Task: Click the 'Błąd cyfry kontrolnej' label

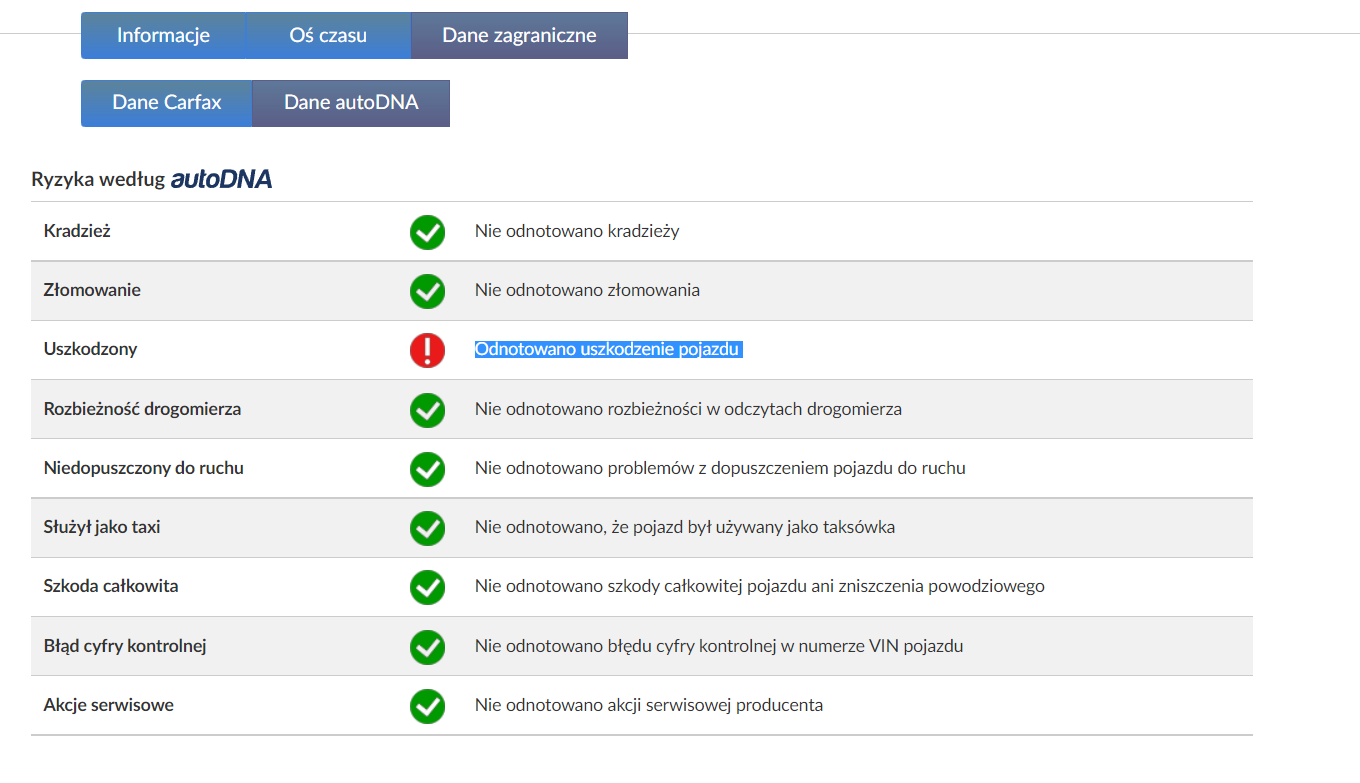Action: click(x=125, y=645)
